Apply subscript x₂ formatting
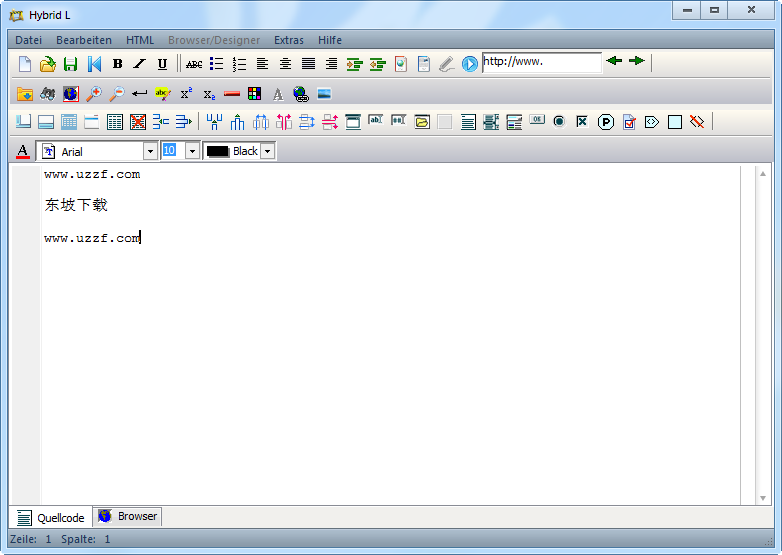 click(x=209, y=94)
